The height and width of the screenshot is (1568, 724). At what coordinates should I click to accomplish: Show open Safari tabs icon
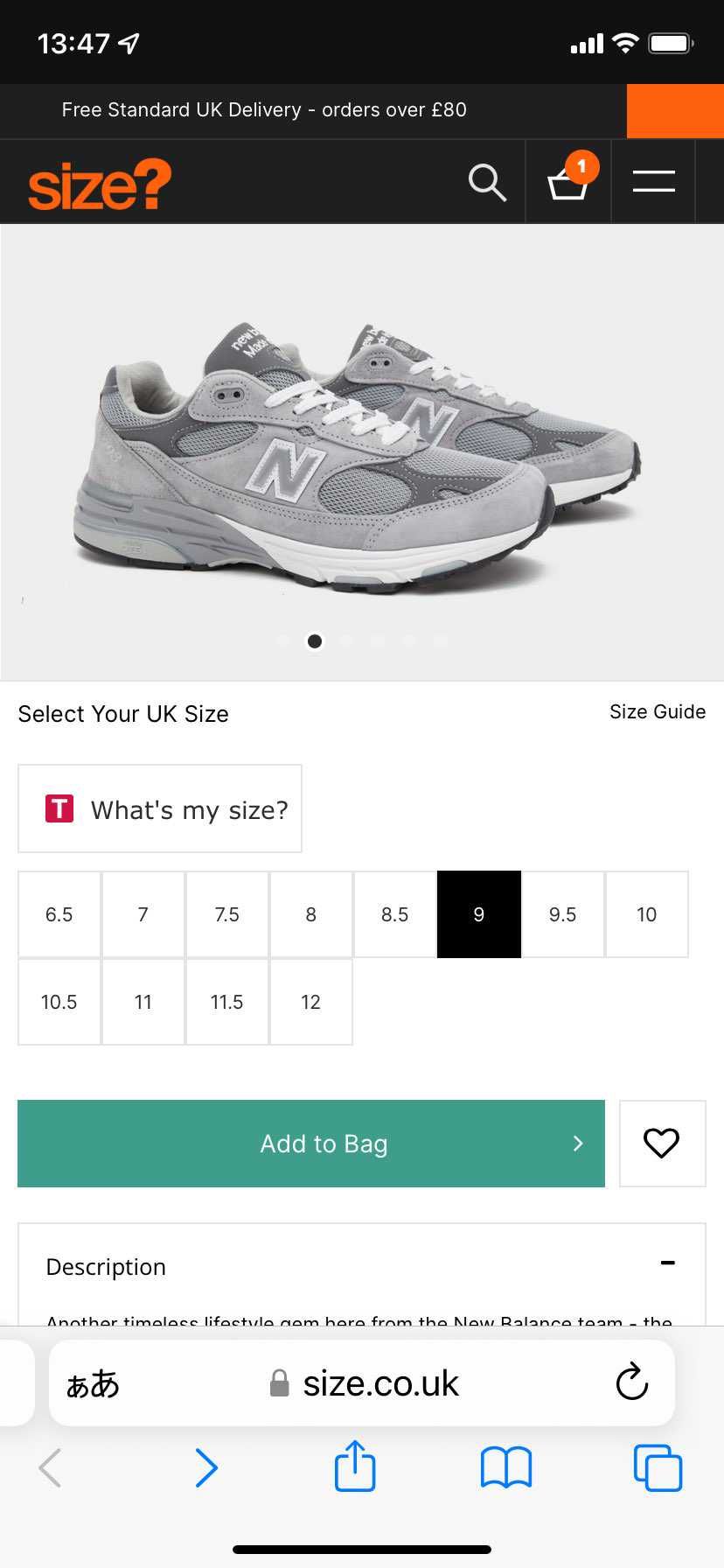pyautogui.click(x=658, y=1468)
